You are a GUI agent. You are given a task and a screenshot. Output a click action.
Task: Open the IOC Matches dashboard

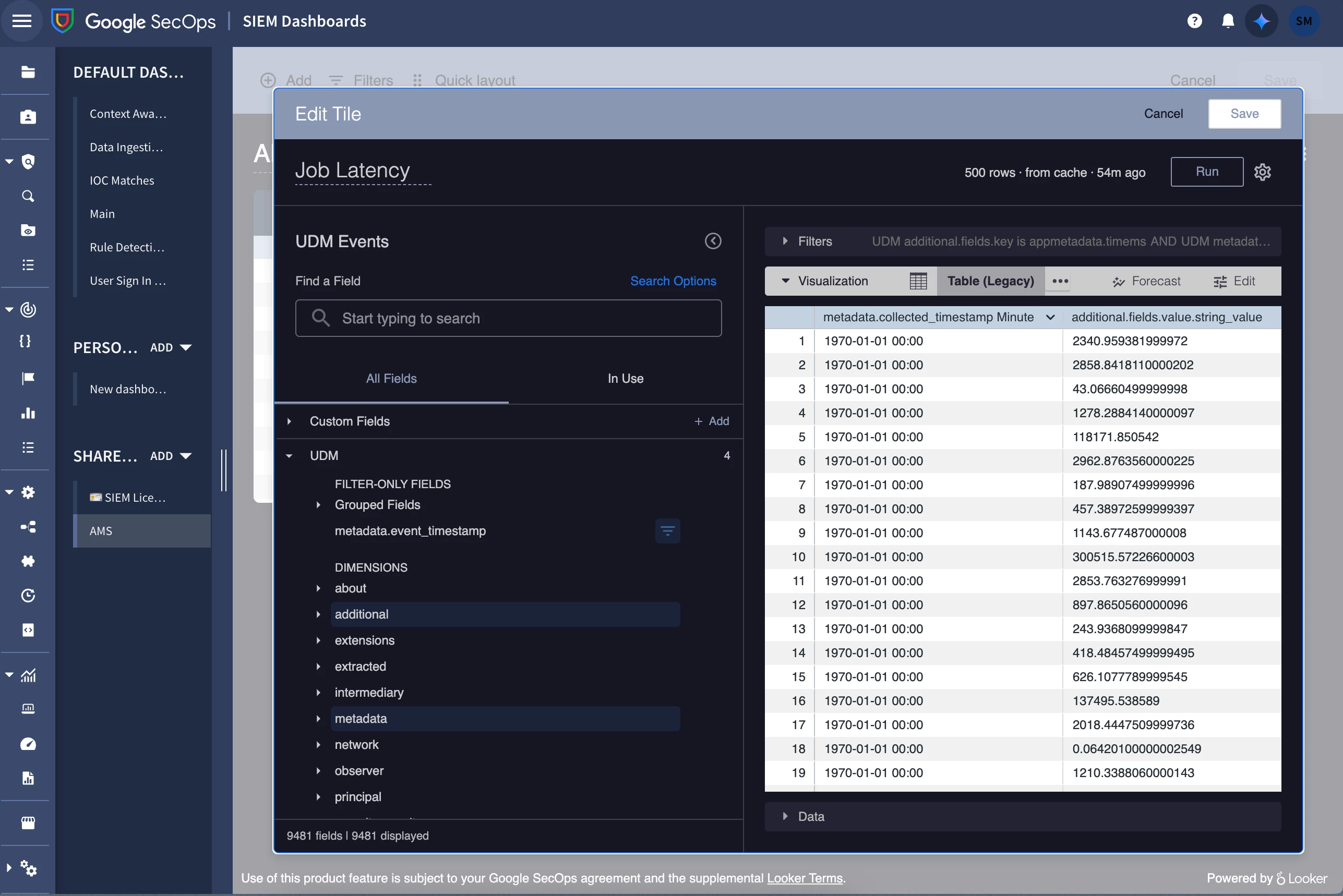[x=122, y=180]
